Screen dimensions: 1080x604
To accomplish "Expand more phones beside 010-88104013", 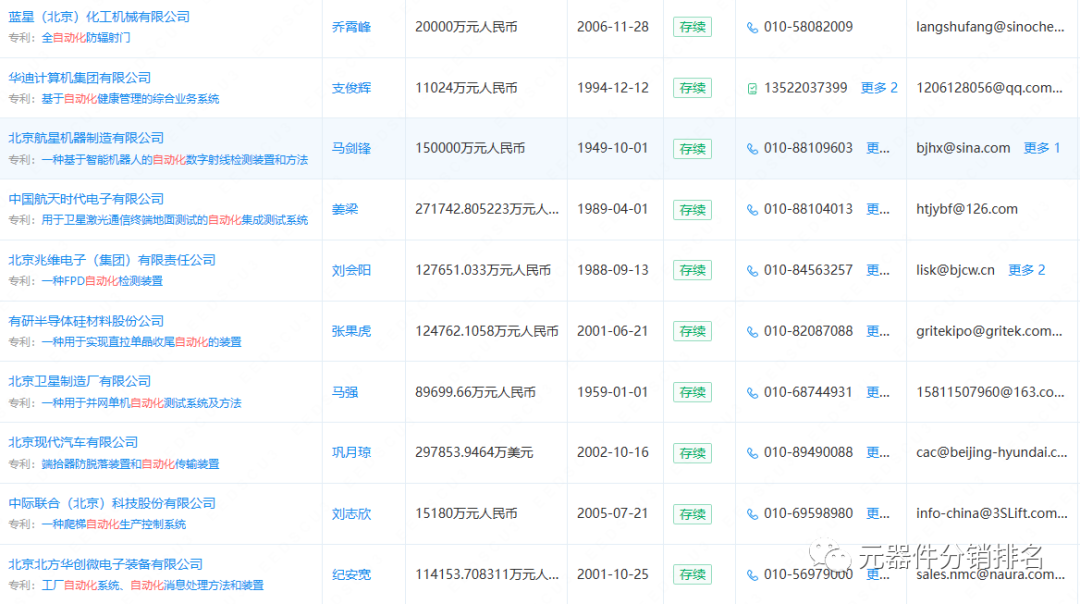I will [x=878, y=209].
